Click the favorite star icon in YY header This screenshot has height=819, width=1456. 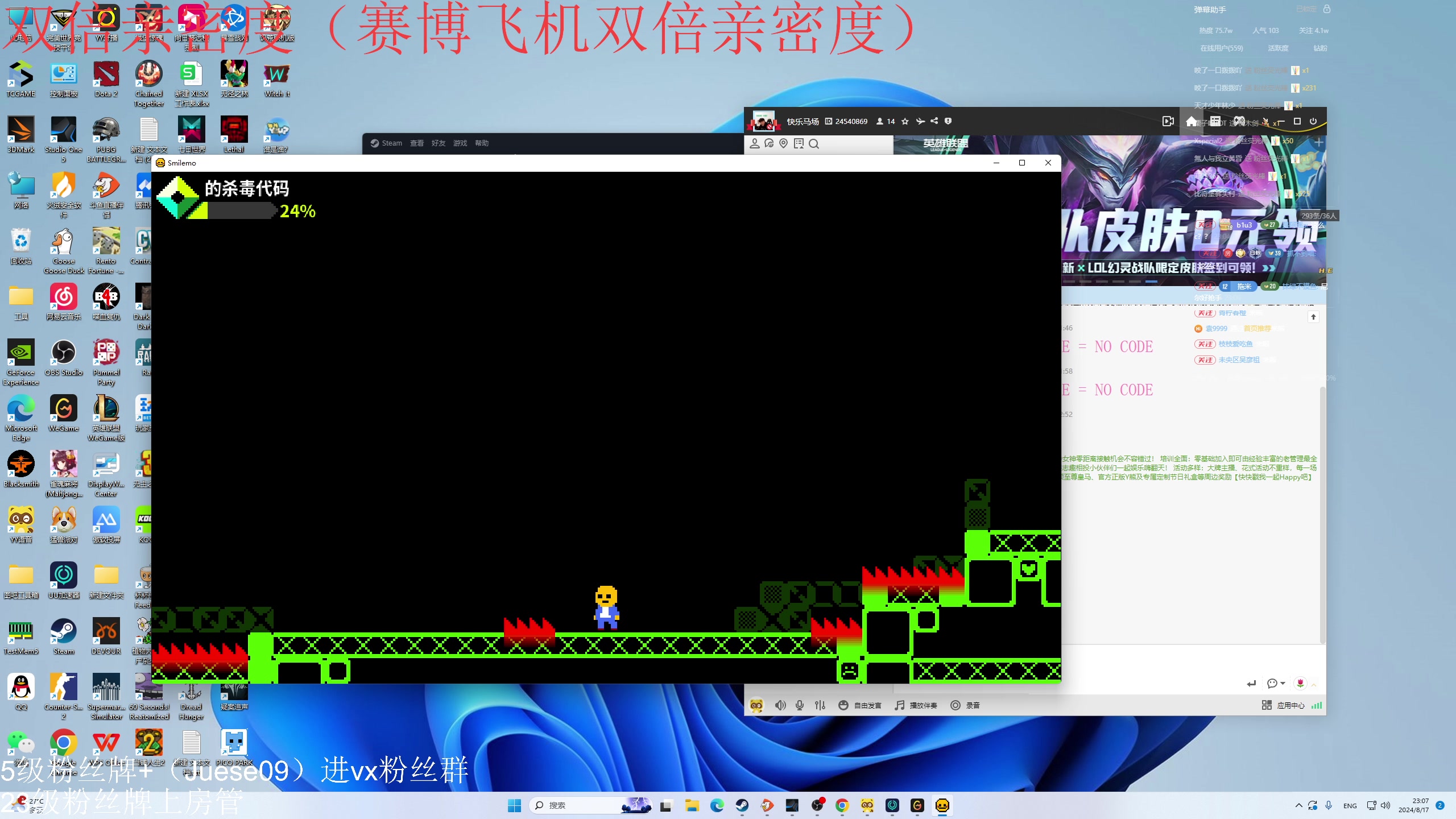[905, 121]
